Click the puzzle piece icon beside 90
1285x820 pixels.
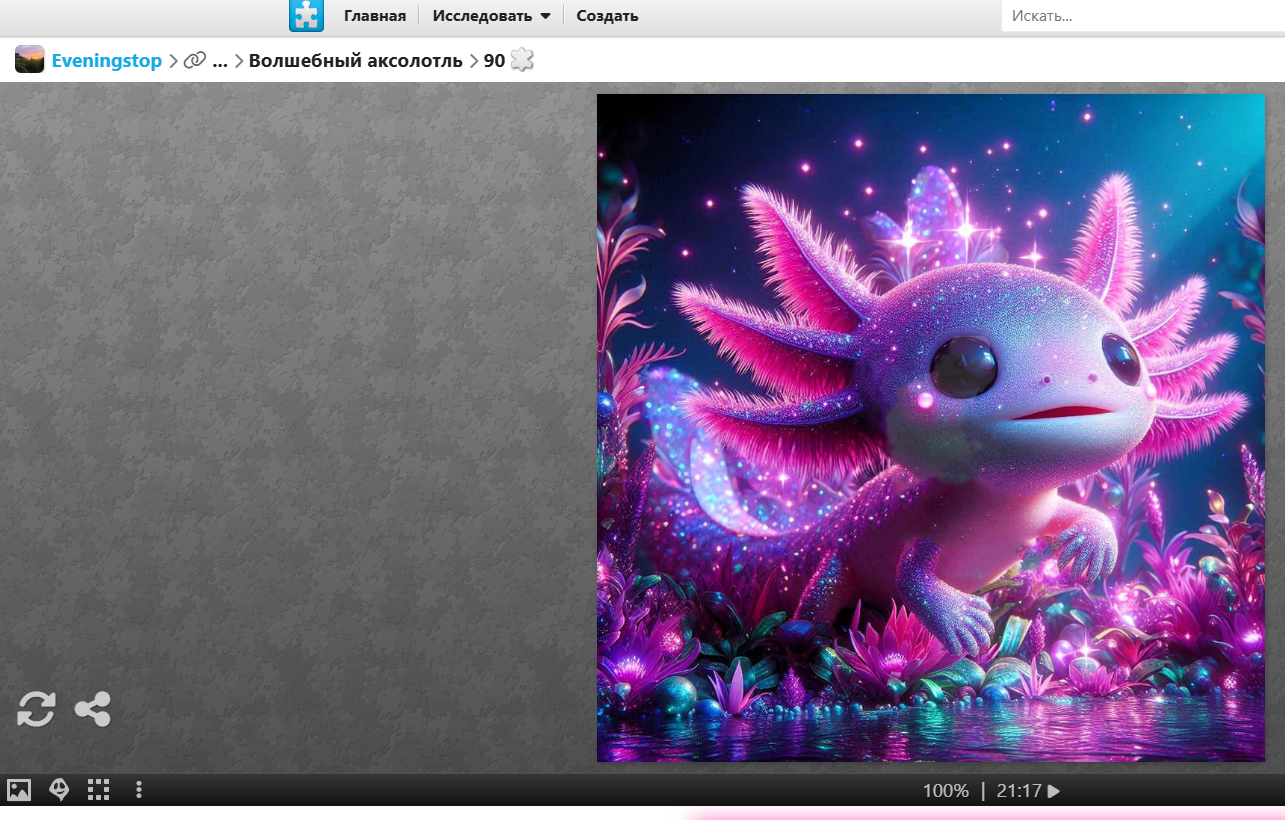(x=522, y=60)
